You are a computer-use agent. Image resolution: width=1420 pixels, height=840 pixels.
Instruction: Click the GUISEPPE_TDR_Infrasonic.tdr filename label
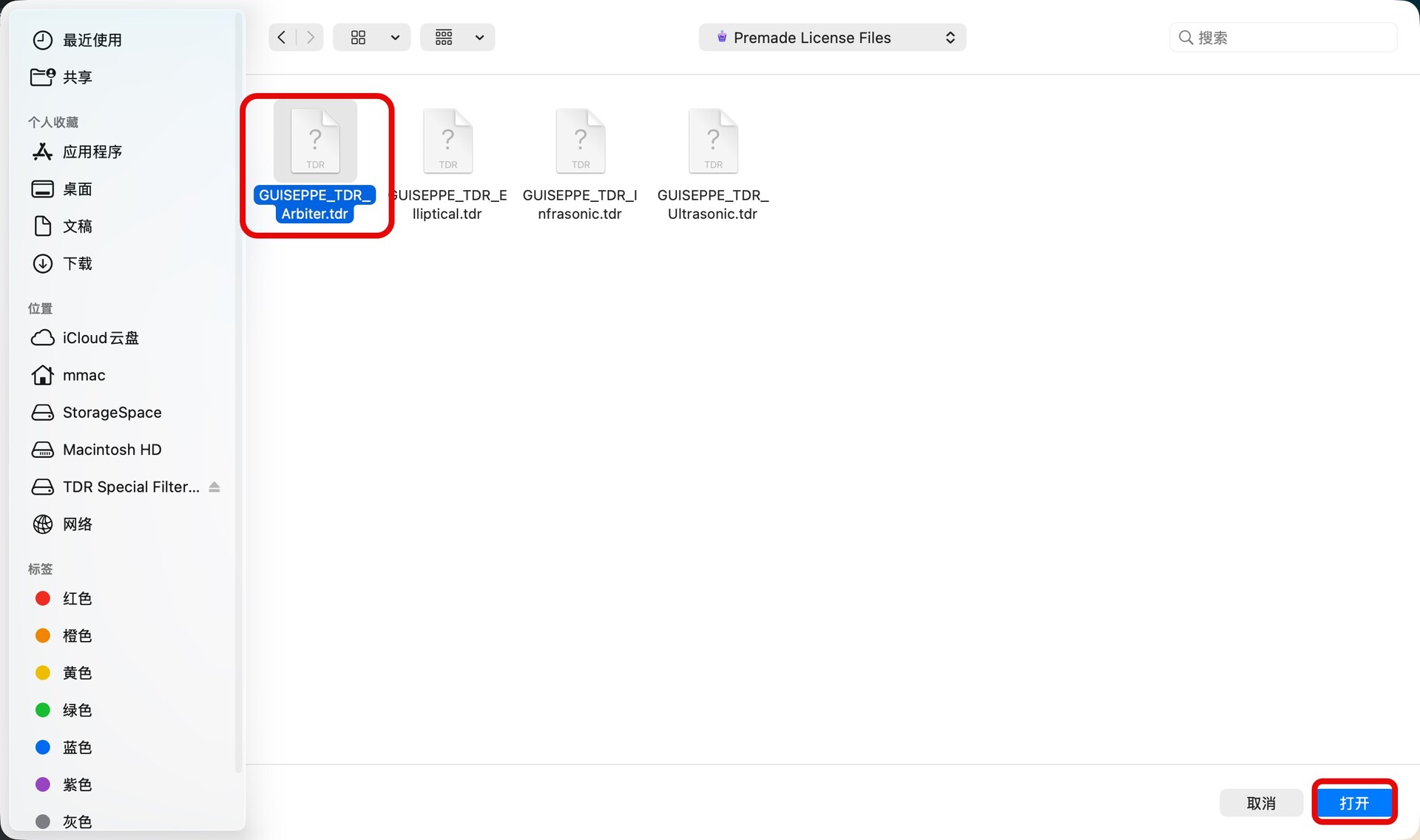pyautogui.click(x=580, y=204)
